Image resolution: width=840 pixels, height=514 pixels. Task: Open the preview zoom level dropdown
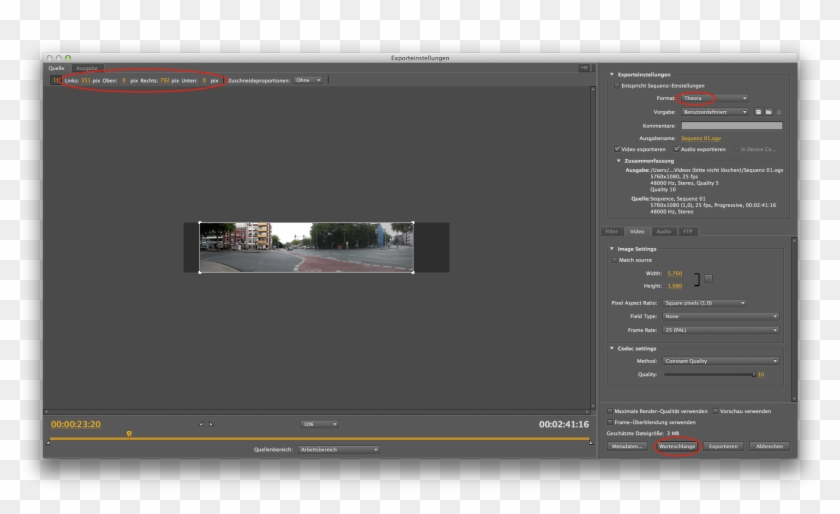[x=319, y=424]
